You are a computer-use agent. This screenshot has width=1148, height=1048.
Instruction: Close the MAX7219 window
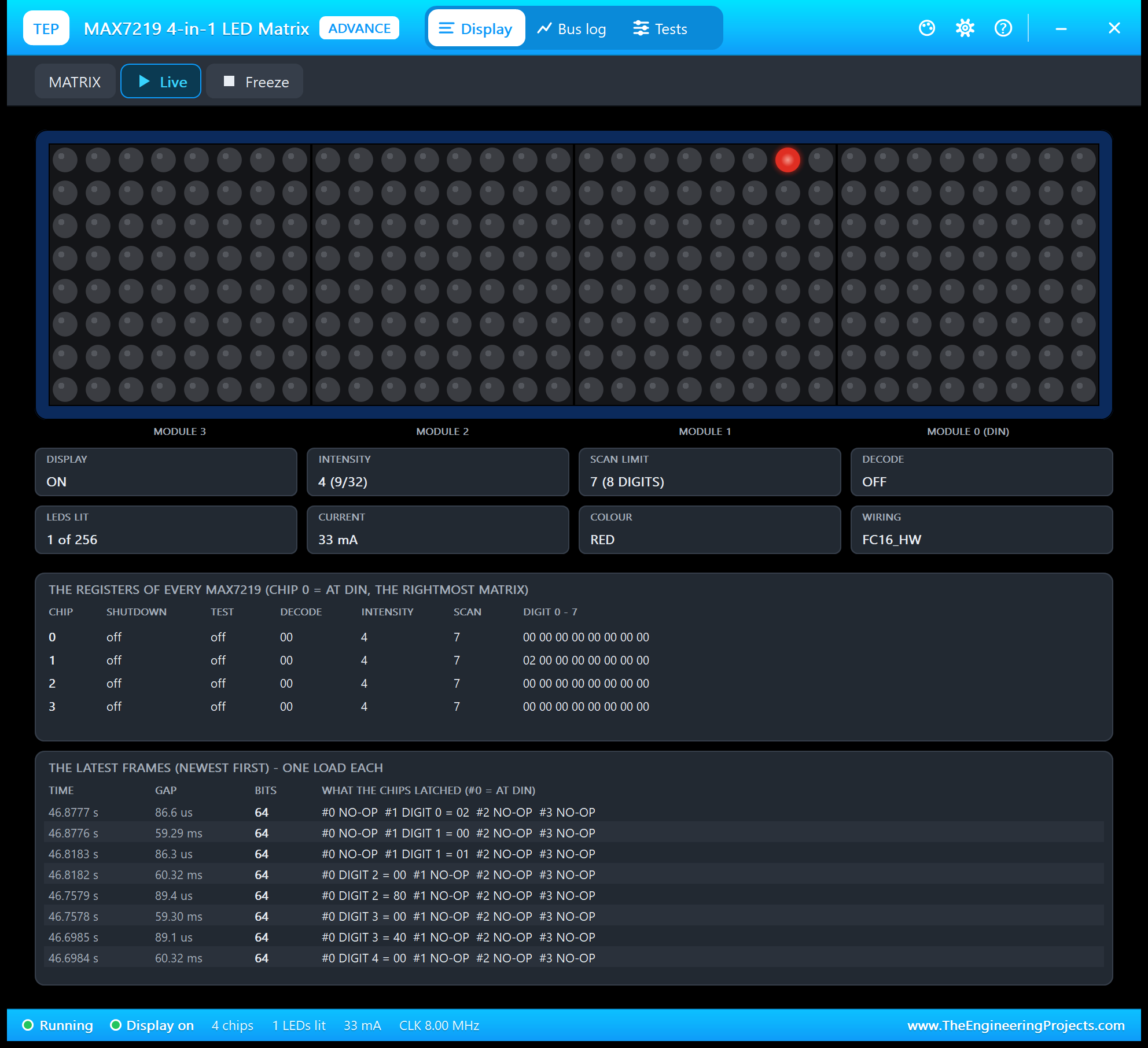1114,28
